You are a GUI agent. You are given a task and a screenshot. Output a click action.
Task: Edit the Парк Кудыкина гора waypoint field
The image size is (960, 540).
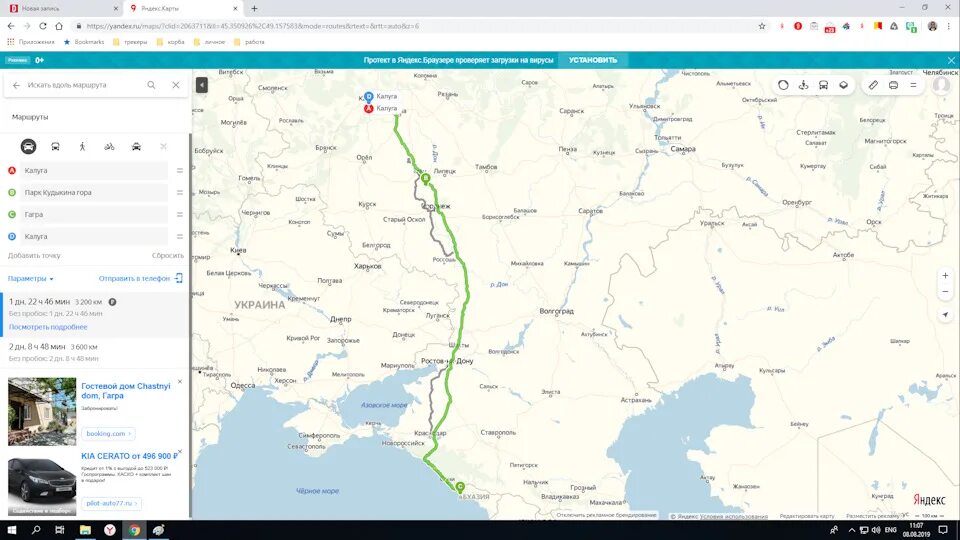tap(94, 192)
